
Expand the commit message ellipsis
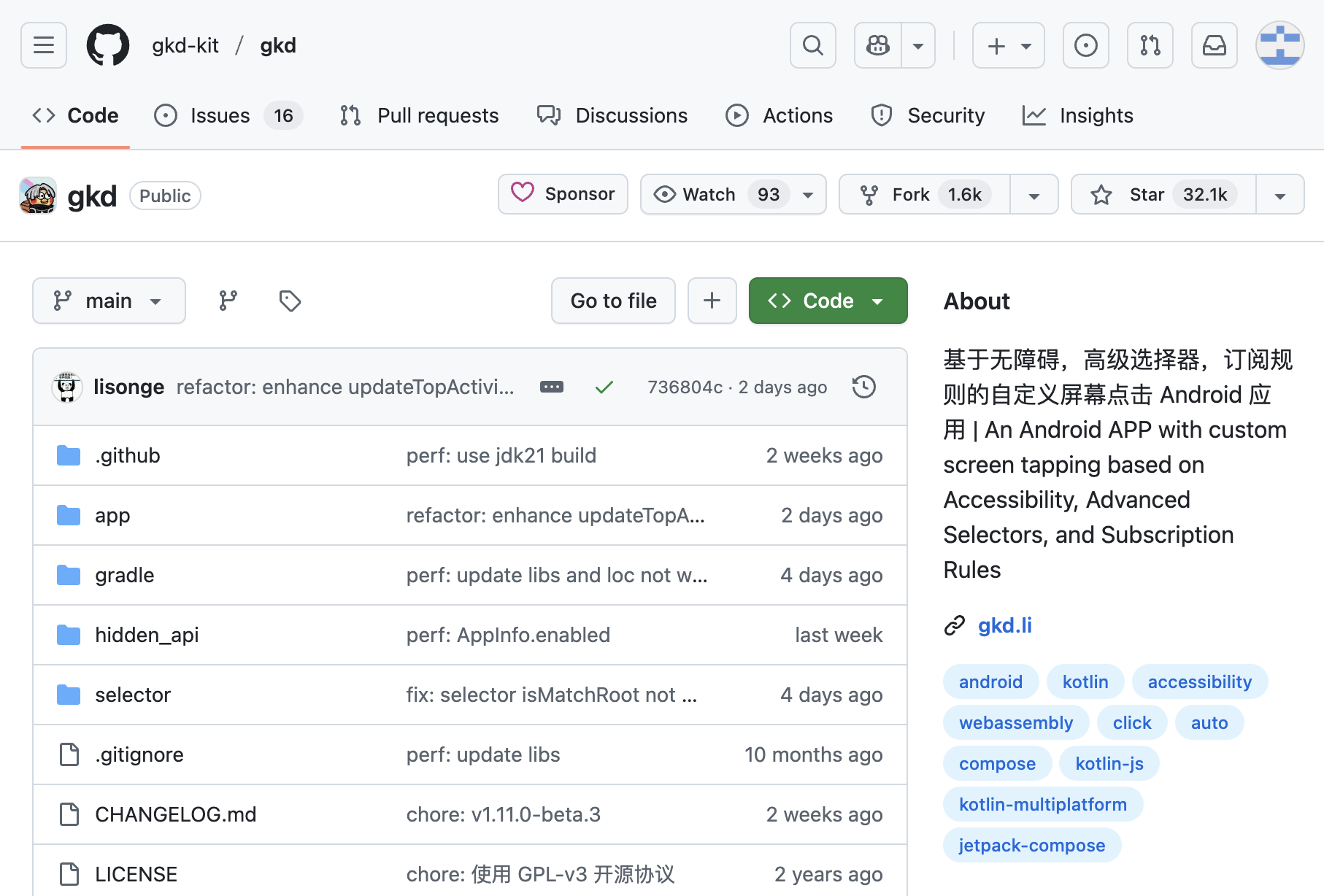[x=551, y=387]
